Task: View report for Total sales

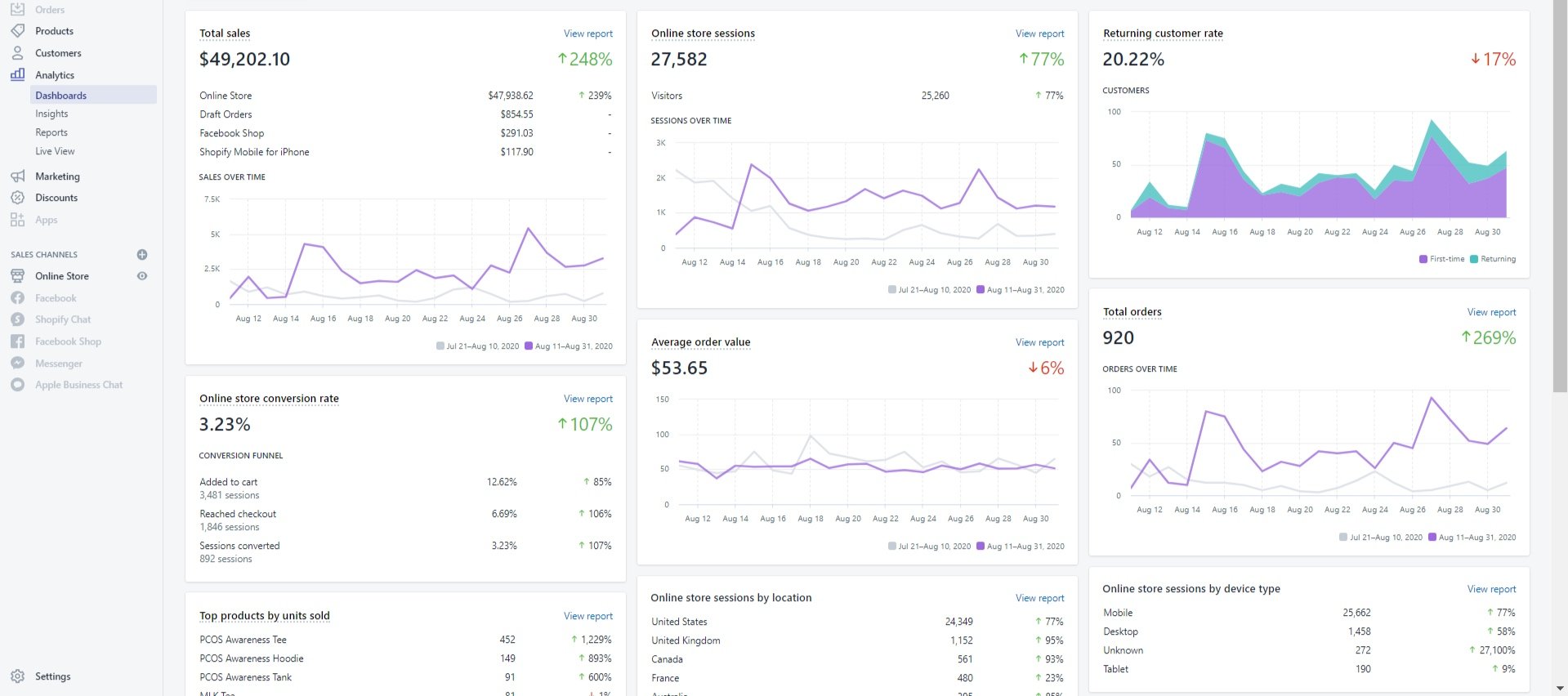Action: click(x=588, y=33)
